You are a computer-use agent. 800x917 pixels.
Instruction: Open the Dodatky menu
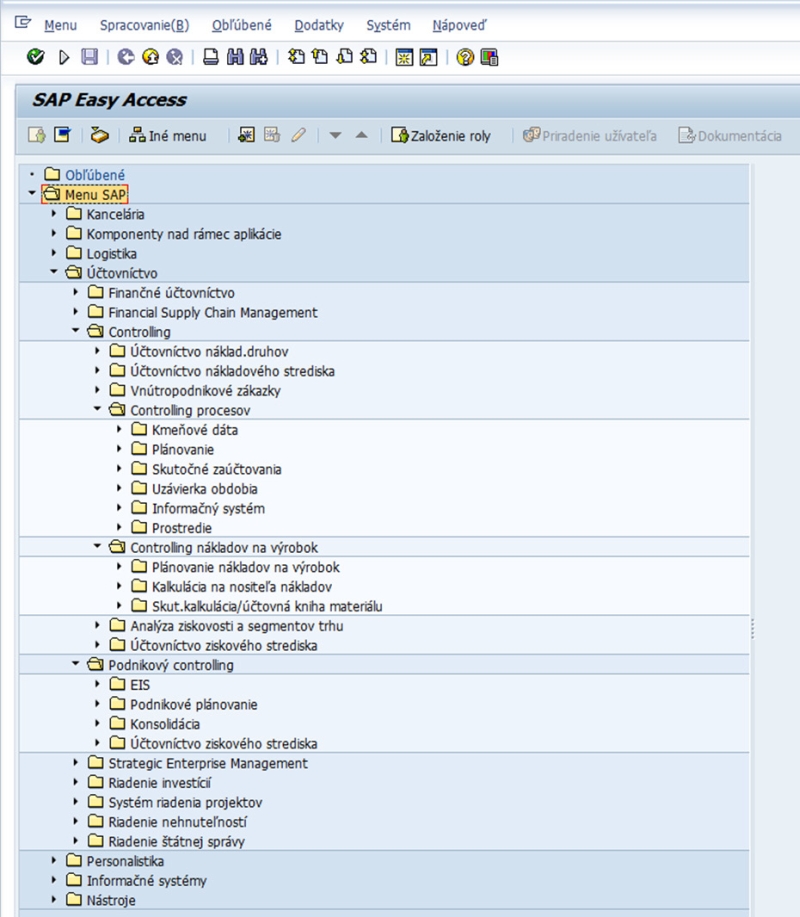[x=319, y=25]
